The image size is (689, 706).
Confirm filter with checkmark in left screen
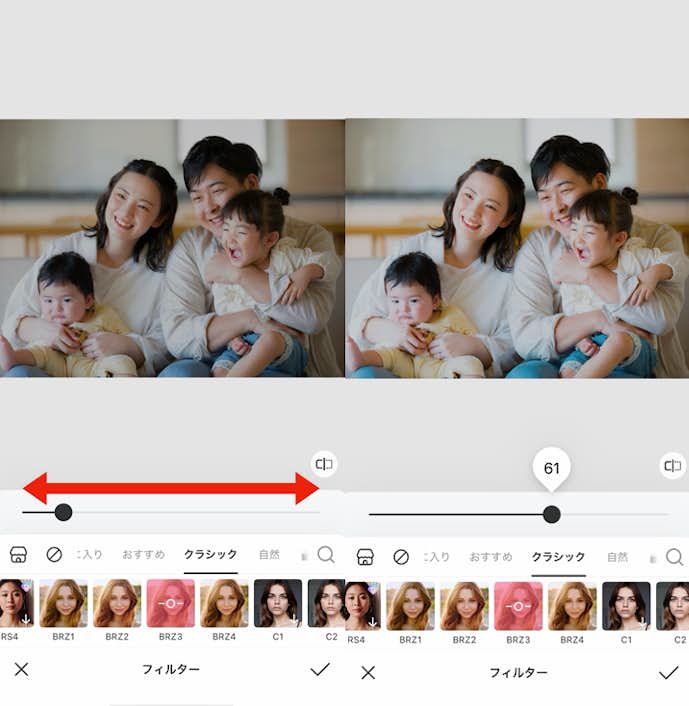320,670
